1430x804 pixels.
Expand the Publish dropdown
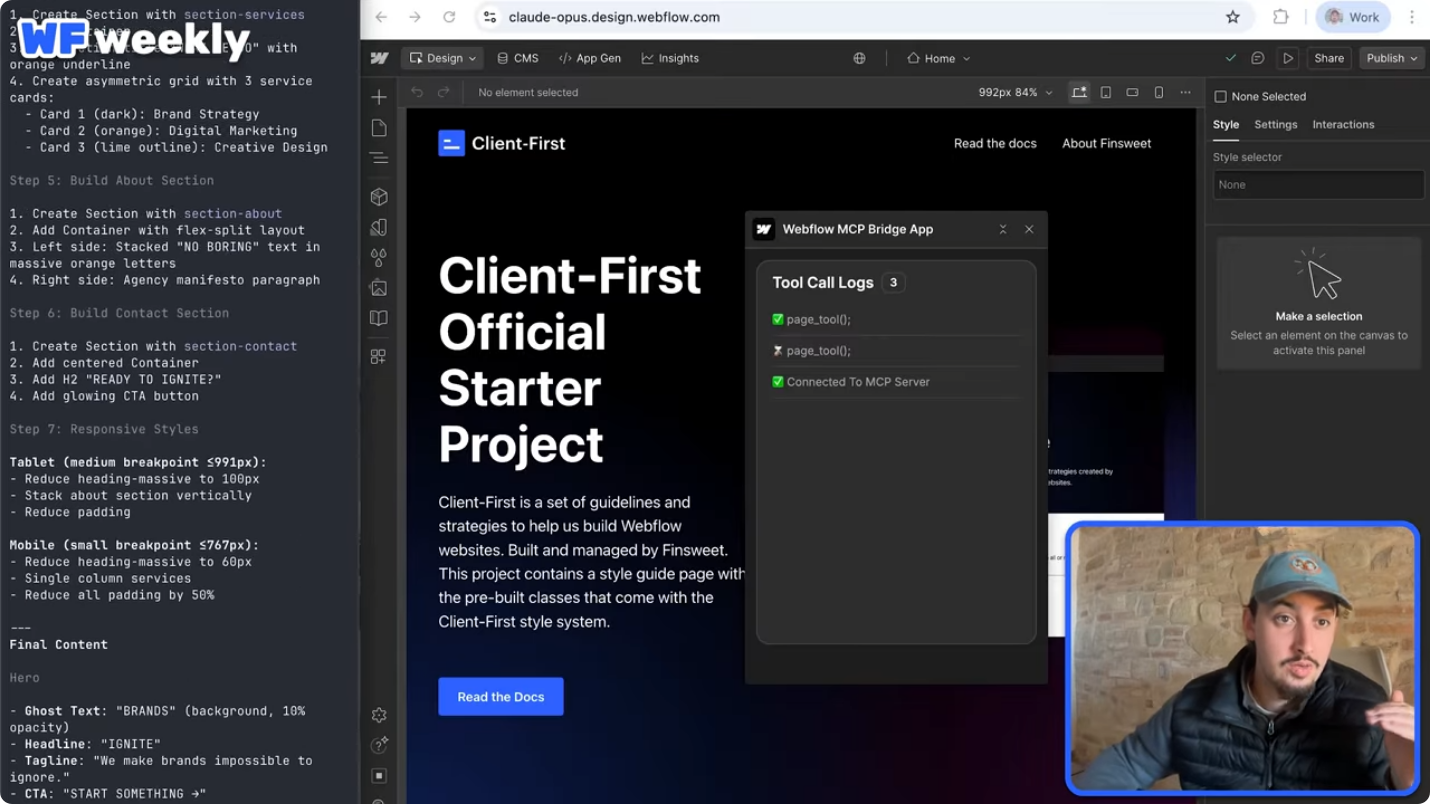[1391, 58]
